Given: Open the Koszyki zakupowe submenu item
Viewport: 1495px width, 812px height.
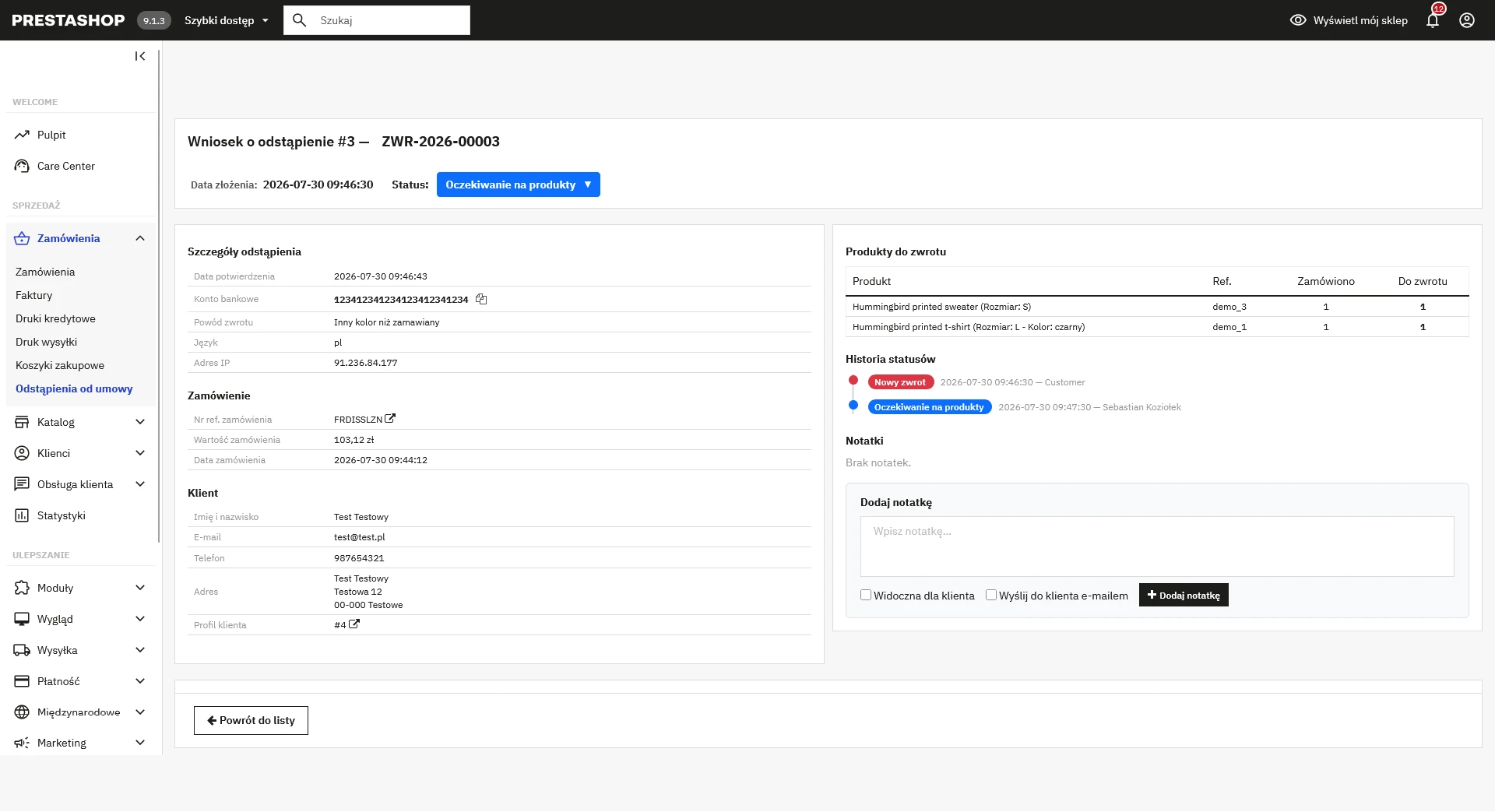Looking at the screenshot, I should point(60,365).
